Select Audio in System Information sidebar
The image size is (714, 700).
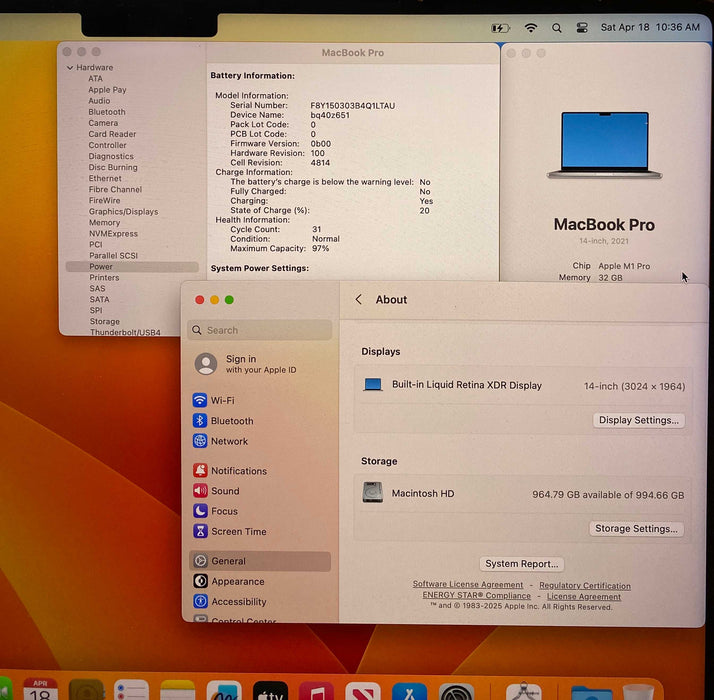click(x=99, y=101)
